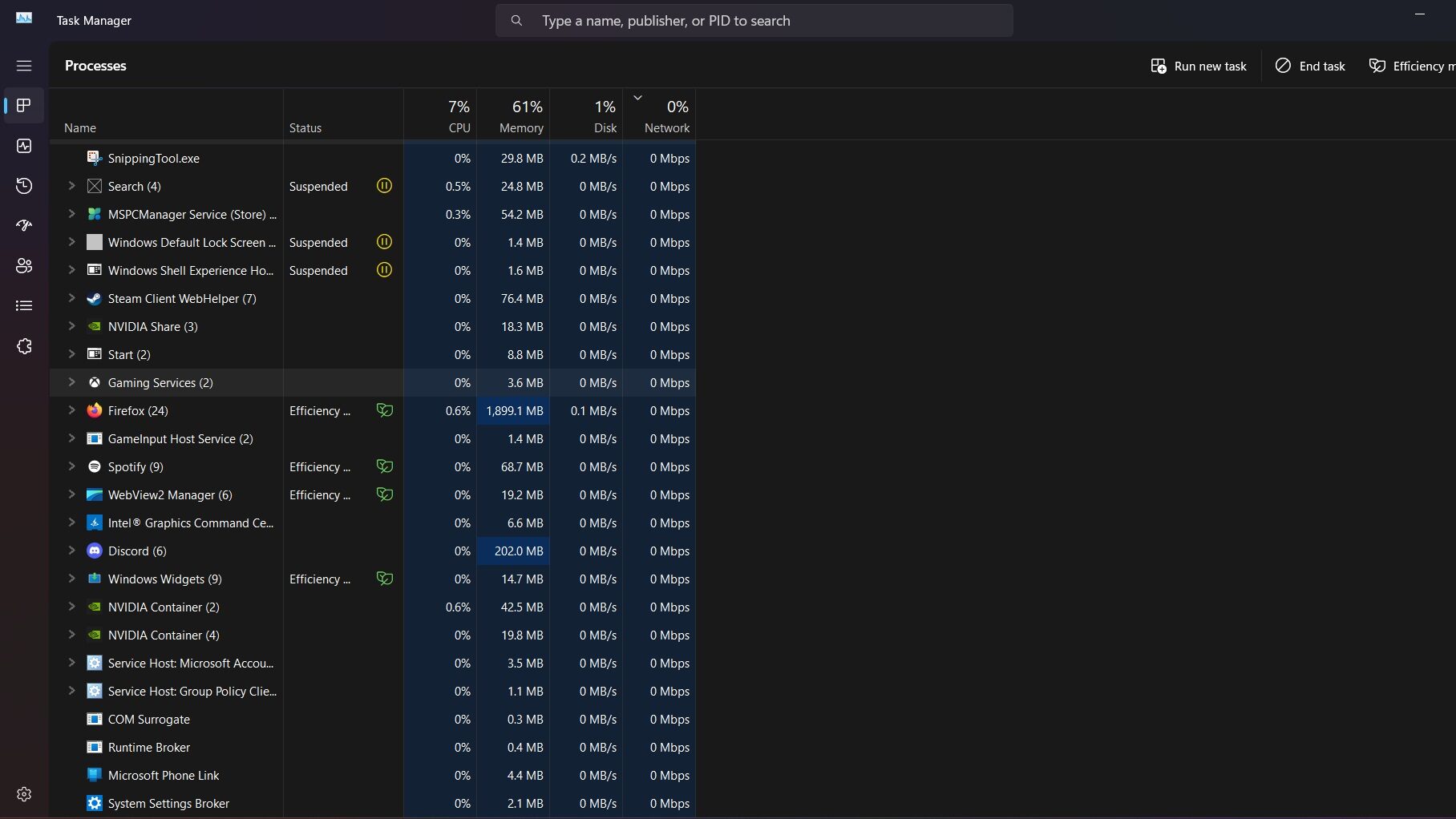
Task: Sort processes by Status column
Action: (x=343, y=115)
